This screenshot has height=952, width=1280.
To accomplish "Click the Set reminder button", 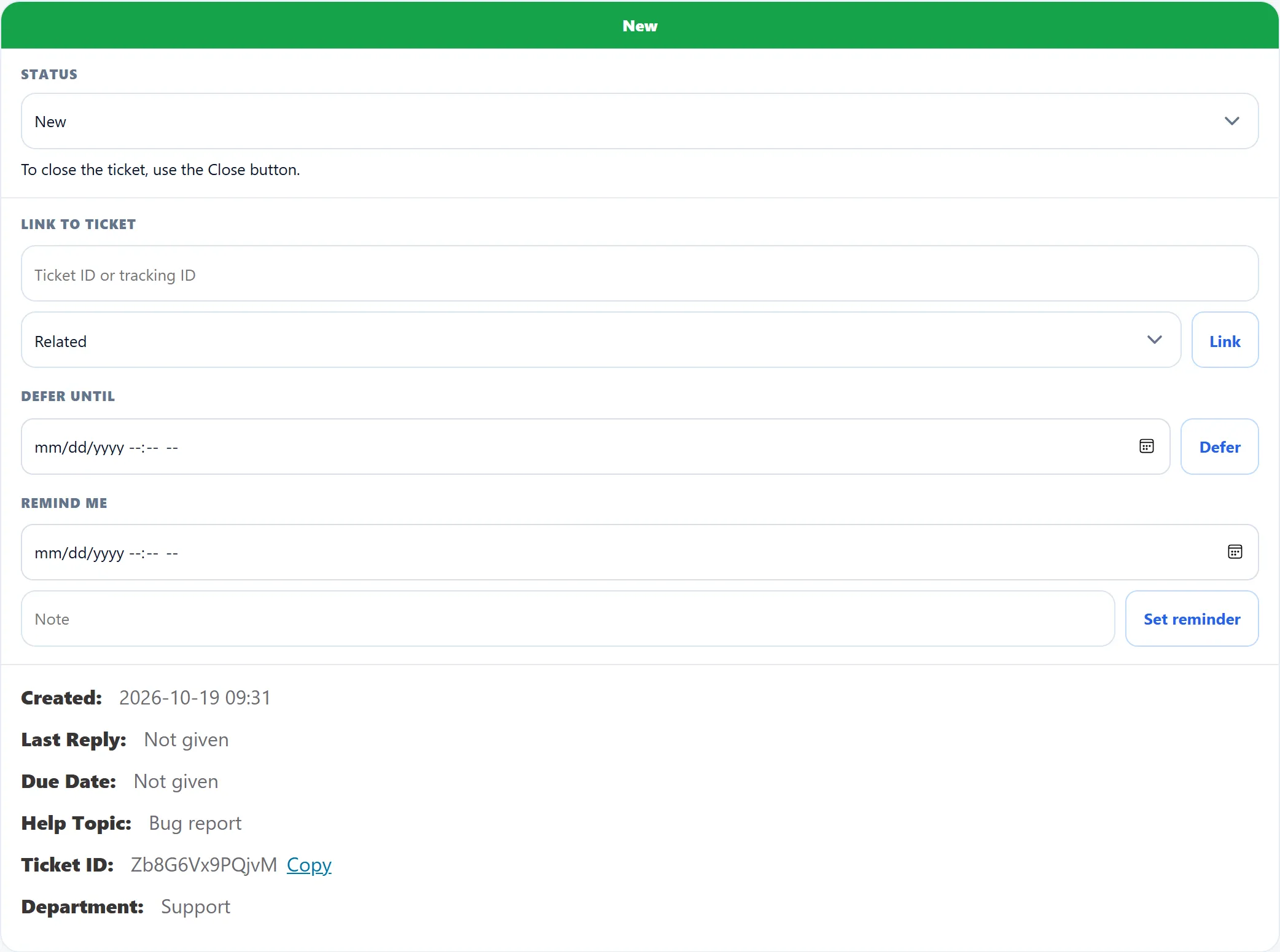I will [1192, 618].
